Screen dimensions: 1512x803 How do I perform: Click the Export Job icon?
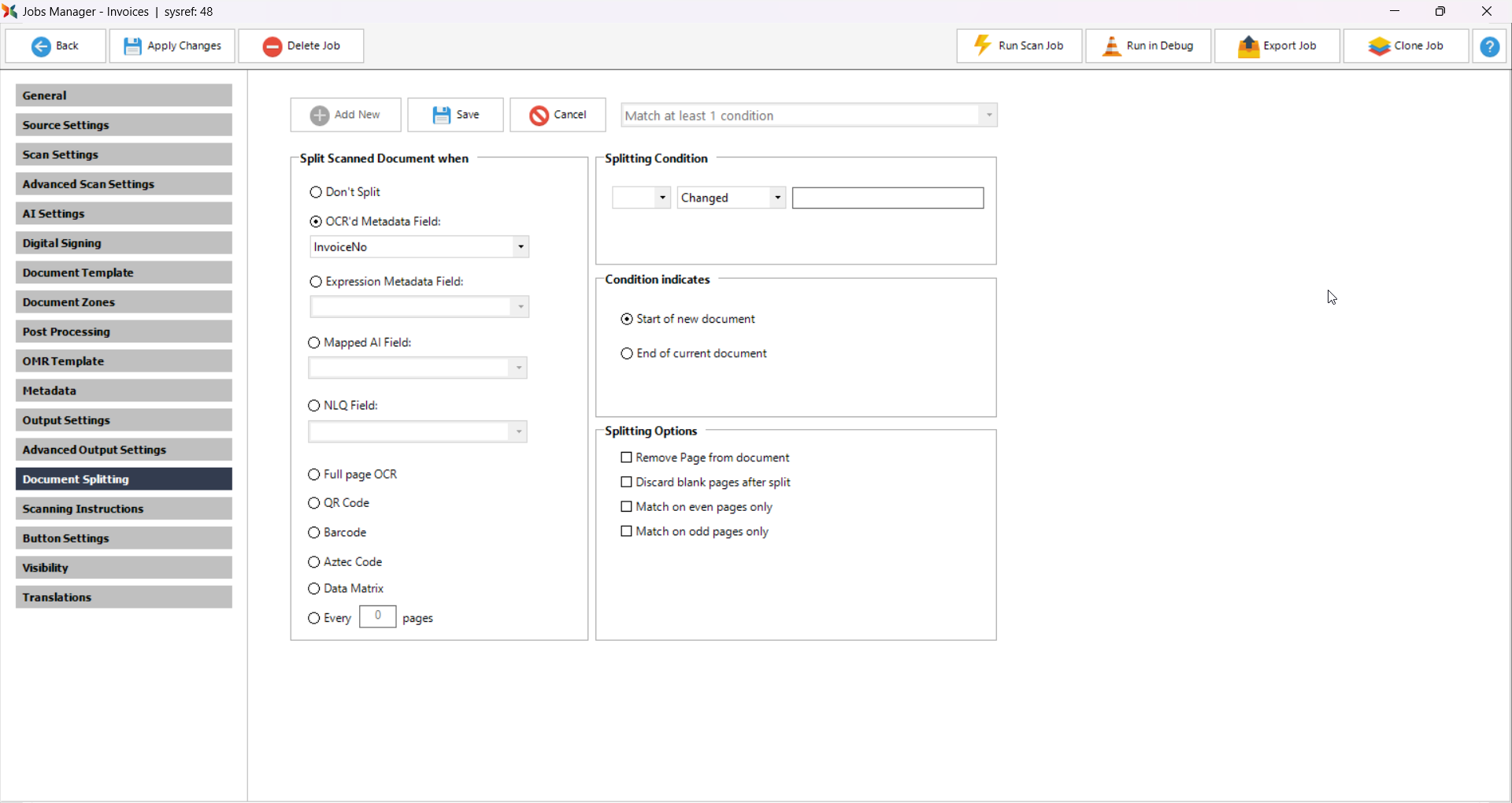click(x=1248, y=46)
